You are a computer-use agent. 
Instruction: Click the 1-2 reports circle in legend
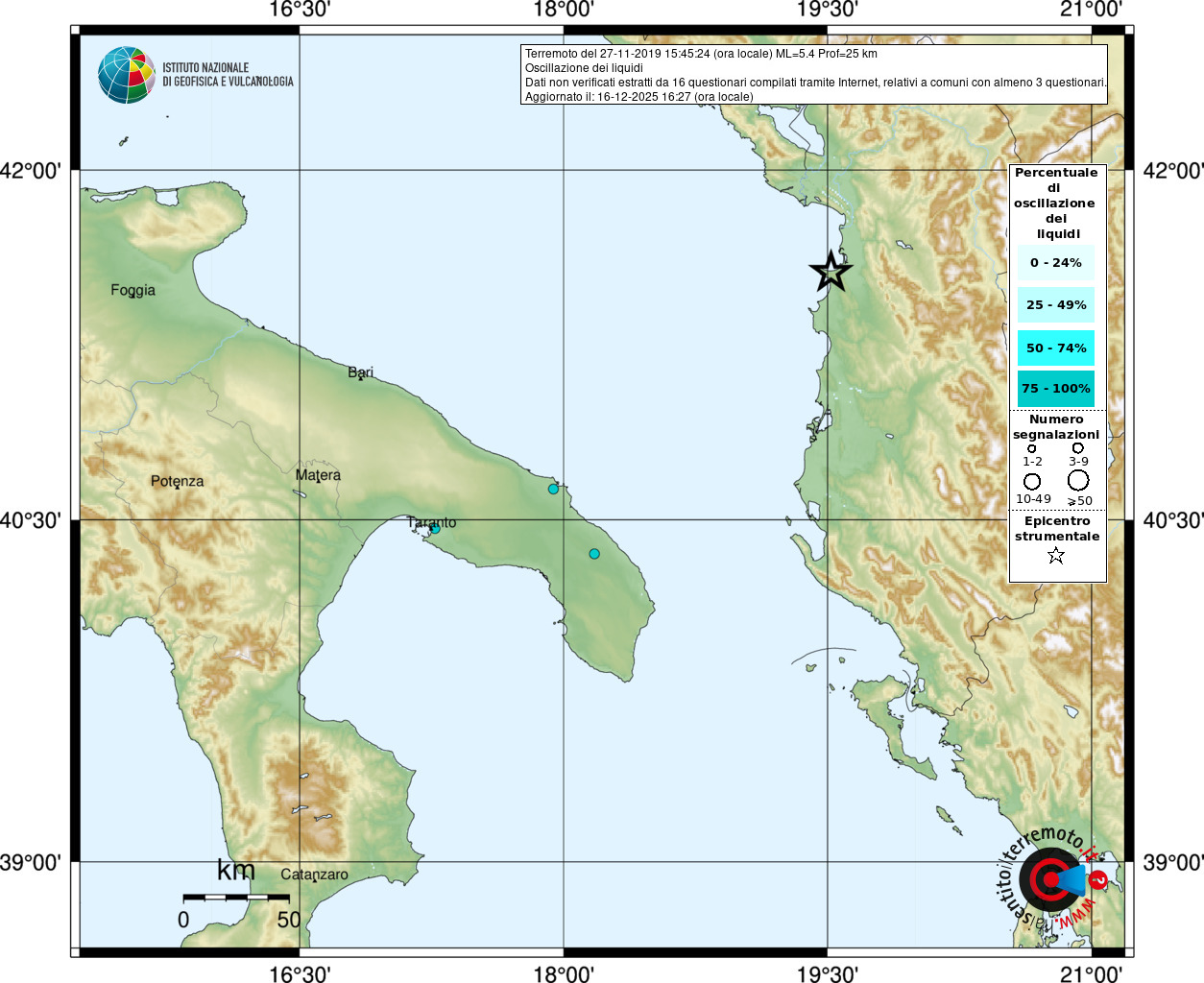pyautogui.click(x=1032, y=448)
